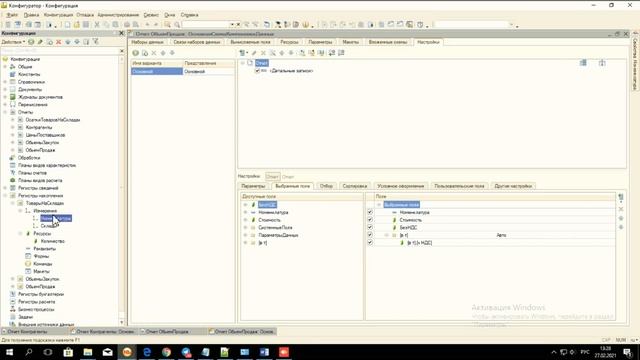Open the Другие настройки tab
Screen dimensions: 640x360
(x=513, y=186)
